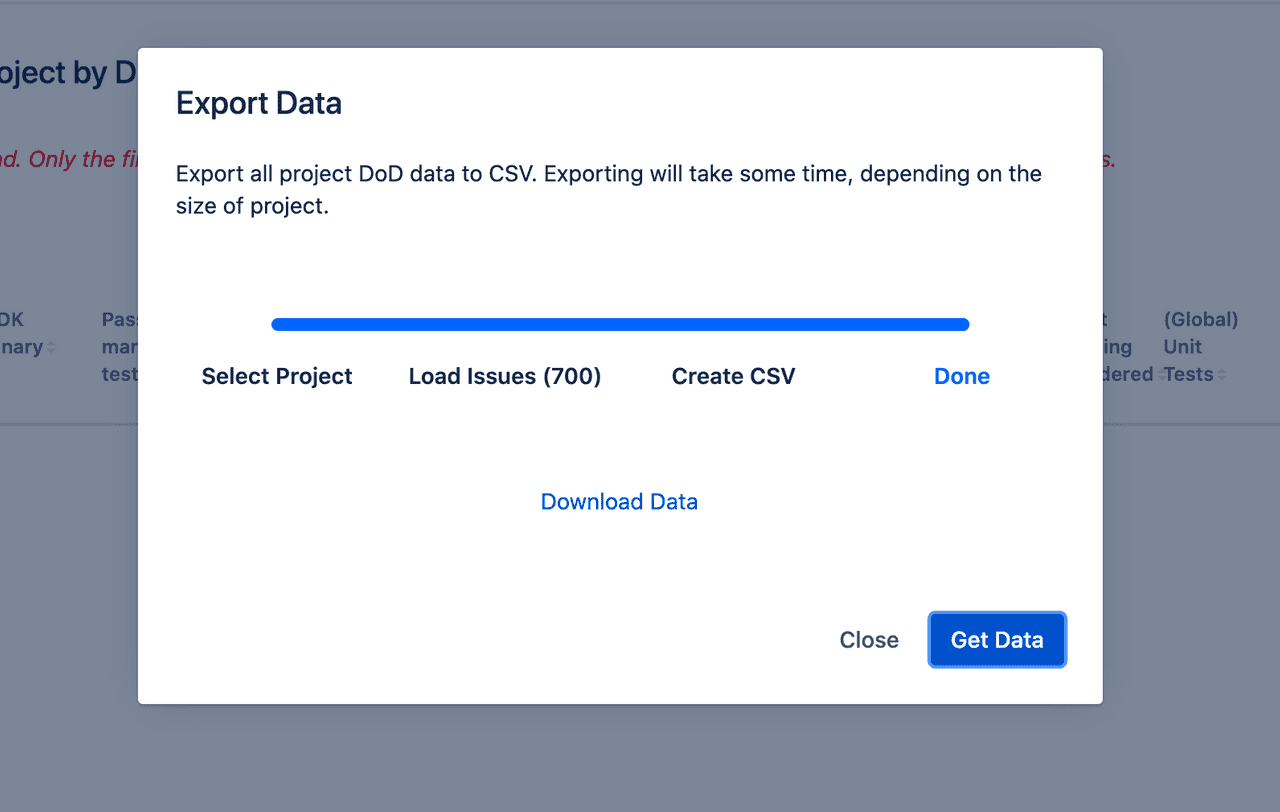
Task: Click the sort arrows beside the 'dered' column
Action: [1160, 375]
